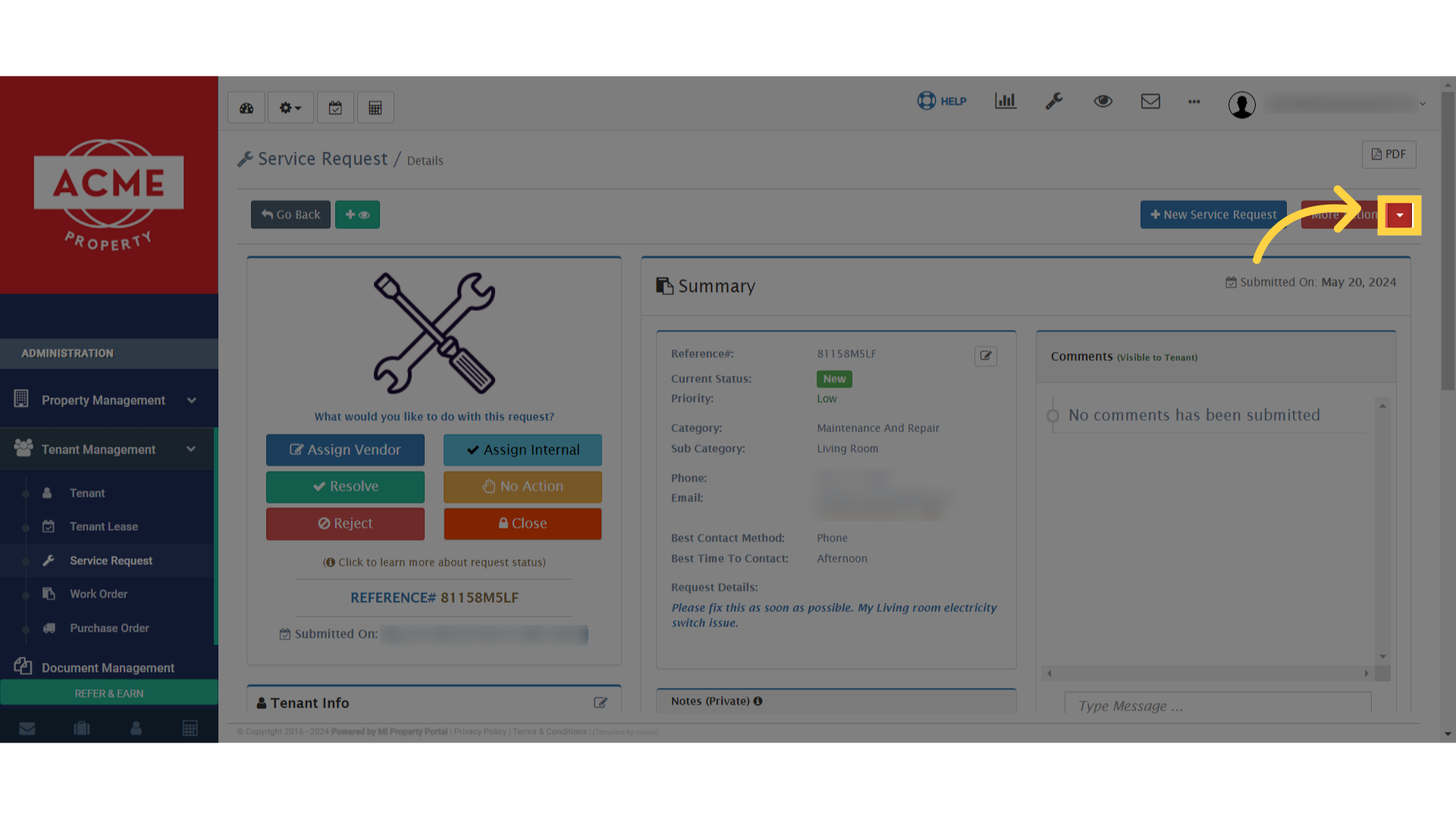Edit the summary reference details icon
1456x819 pixels.
point(986,356)
